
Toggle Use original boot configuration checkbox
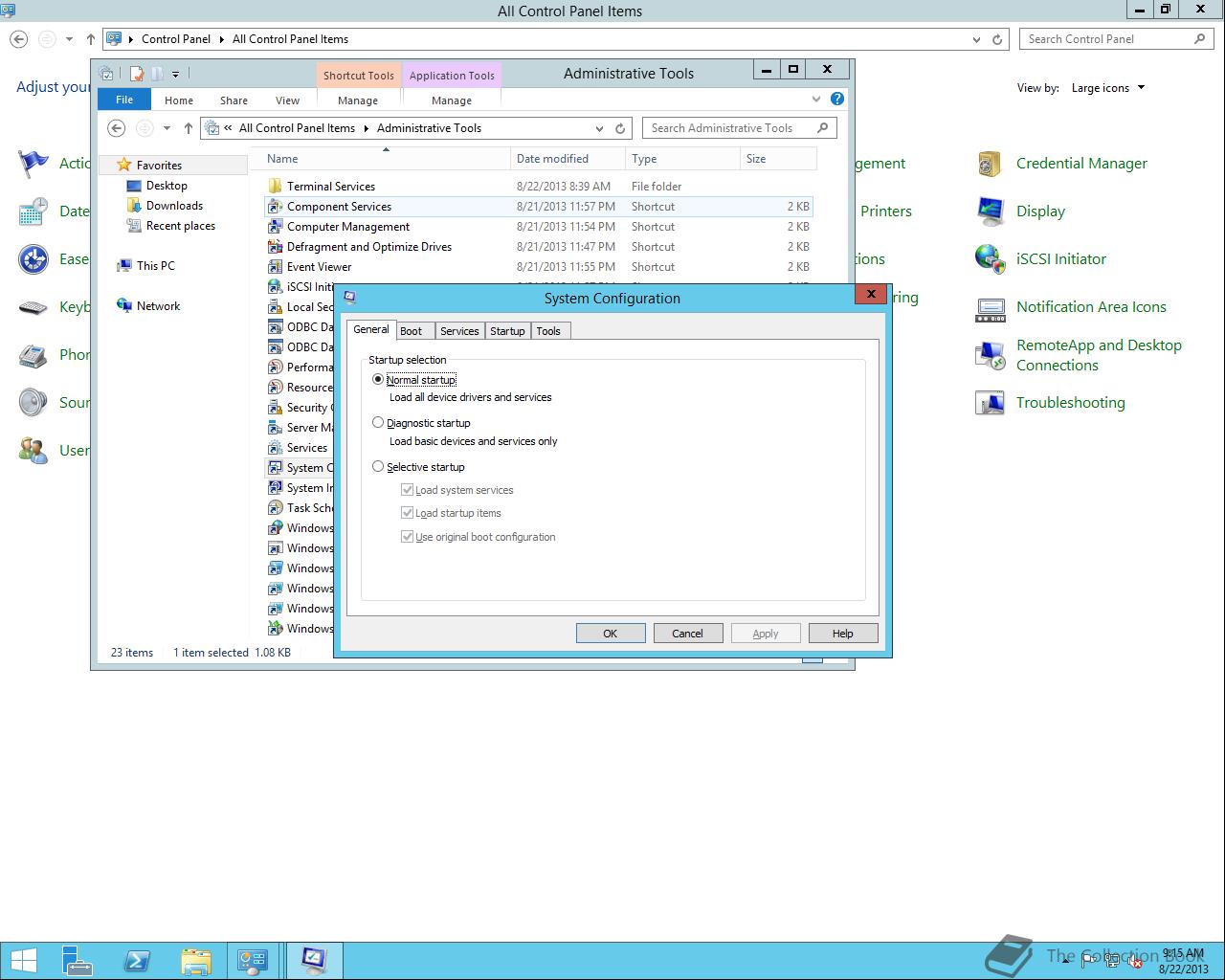click(x=408, y=536)
